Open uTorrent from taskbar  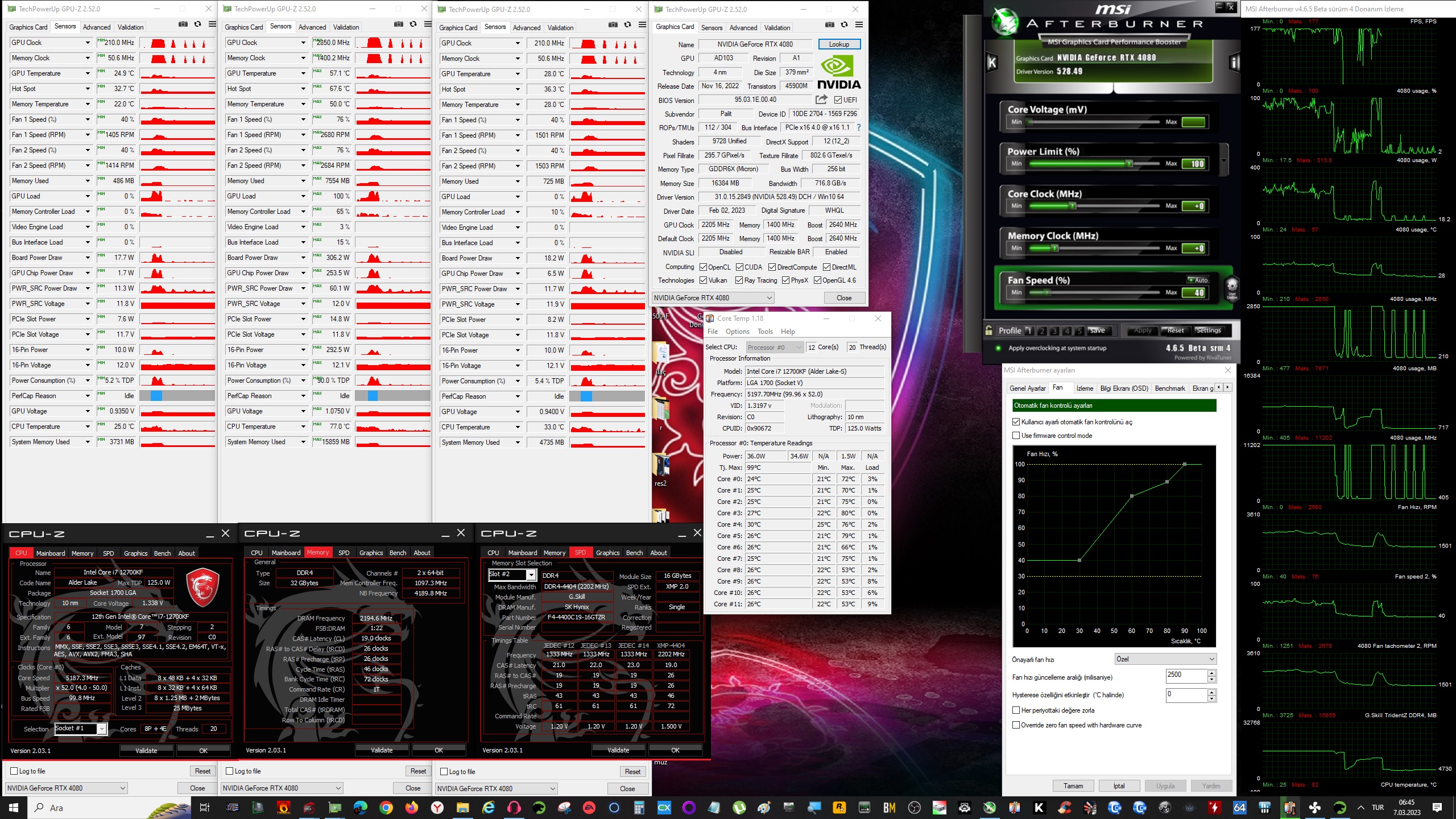coord(739,808)
